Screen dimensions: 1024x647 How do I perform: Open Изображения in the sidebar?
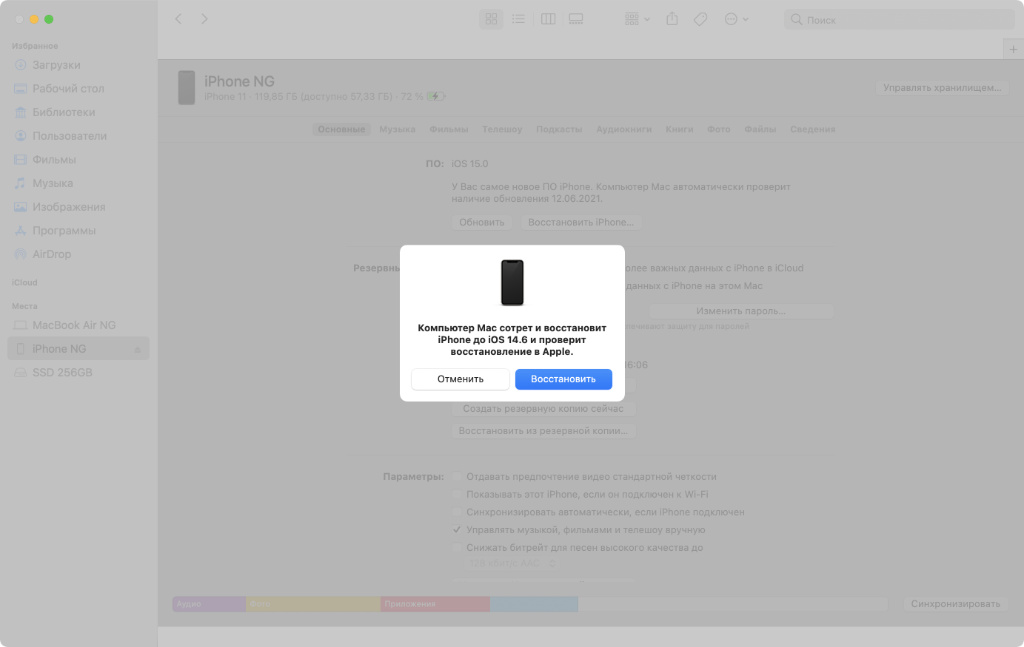(x=69, y=206)
